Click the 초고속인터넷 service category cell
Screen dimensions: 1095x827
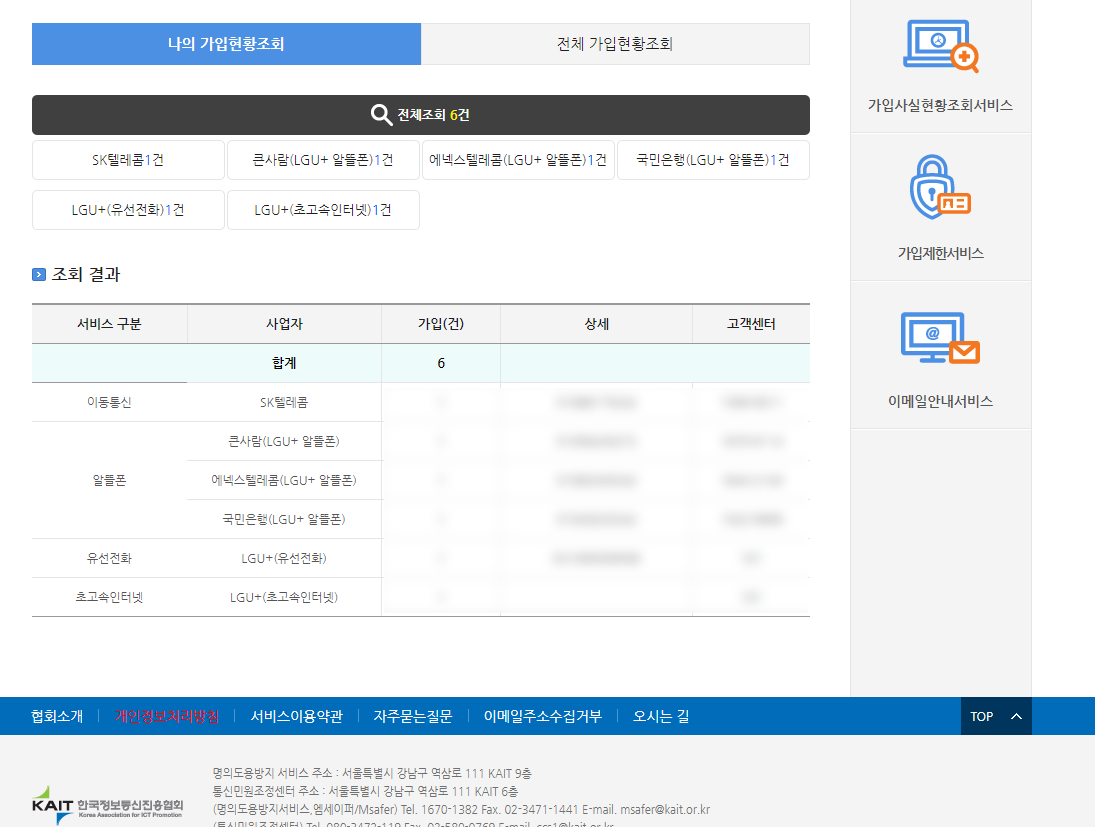110,597
